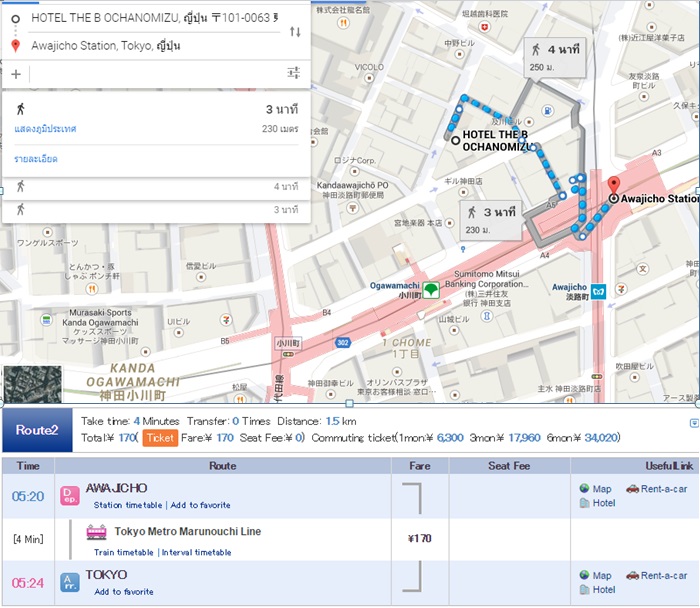Open Train timetable link
The image size is (700, 608).
[x=123, y=553]
